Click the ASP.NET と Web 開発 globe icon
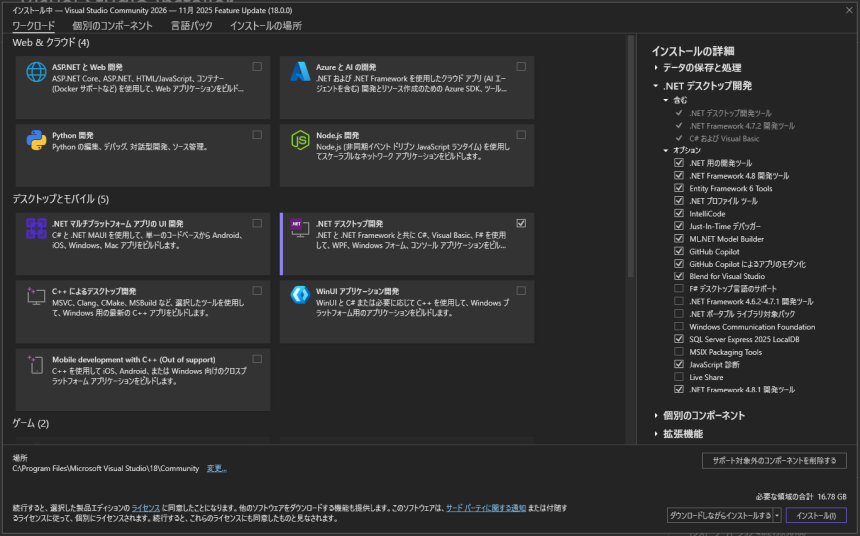This screenshot has width=860, height=536. 37,73
